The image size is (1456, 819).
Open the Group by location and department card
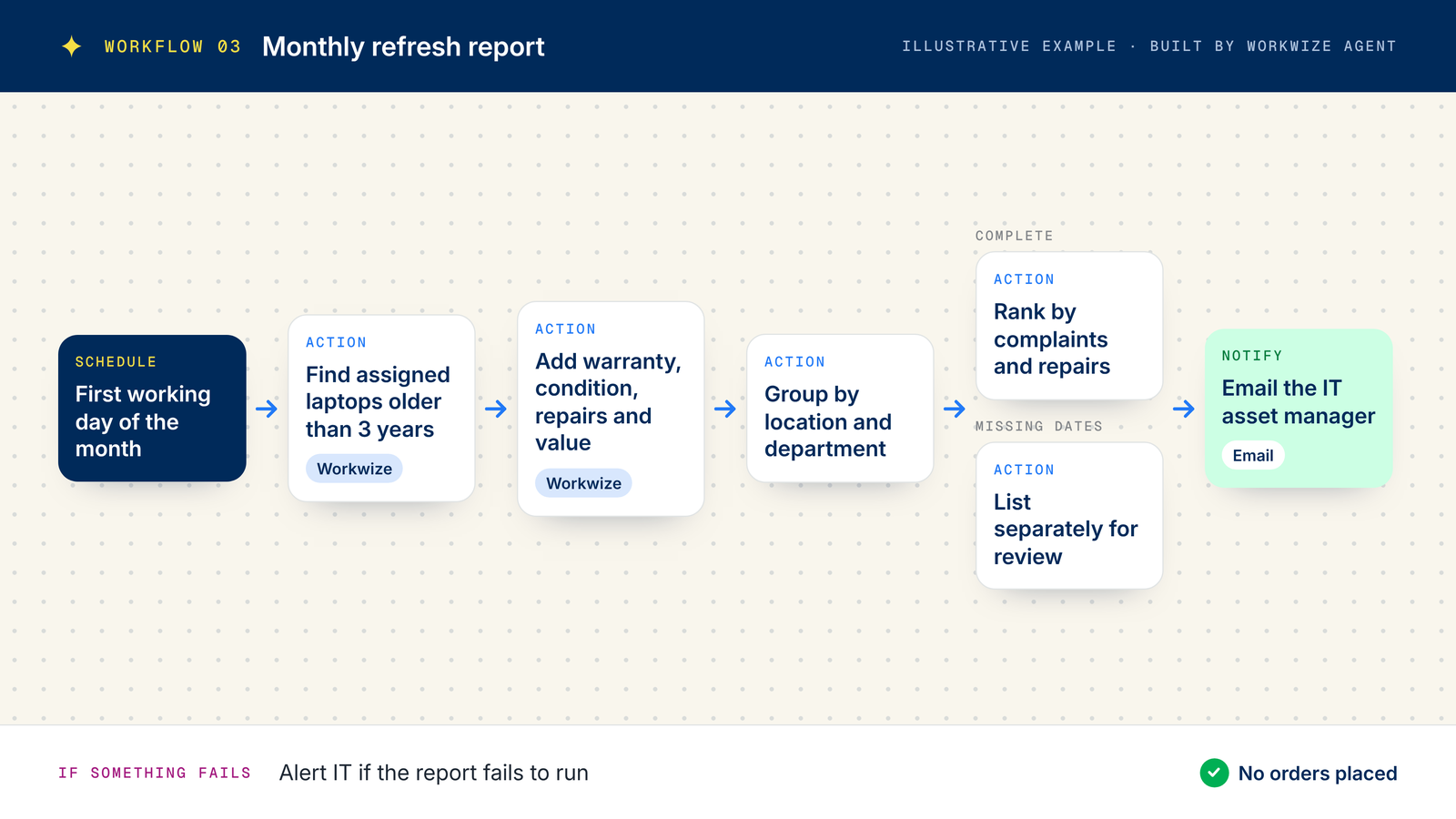click(x=840, y=408)
